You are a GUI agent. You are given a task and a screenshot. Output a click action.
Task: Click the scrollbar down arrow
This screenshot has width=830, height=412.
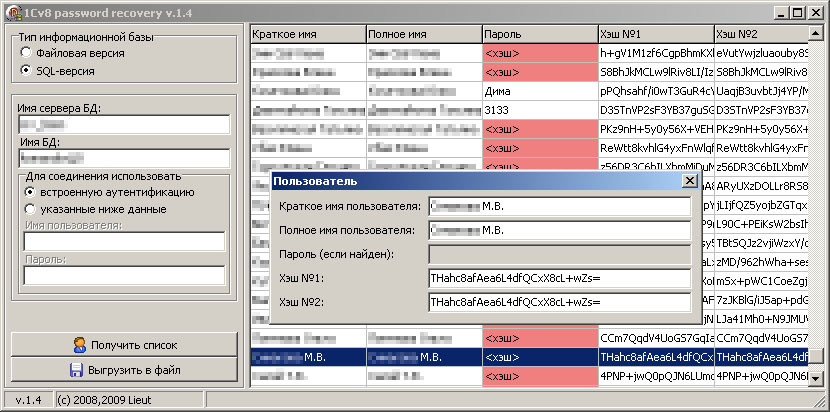point(815,378)
